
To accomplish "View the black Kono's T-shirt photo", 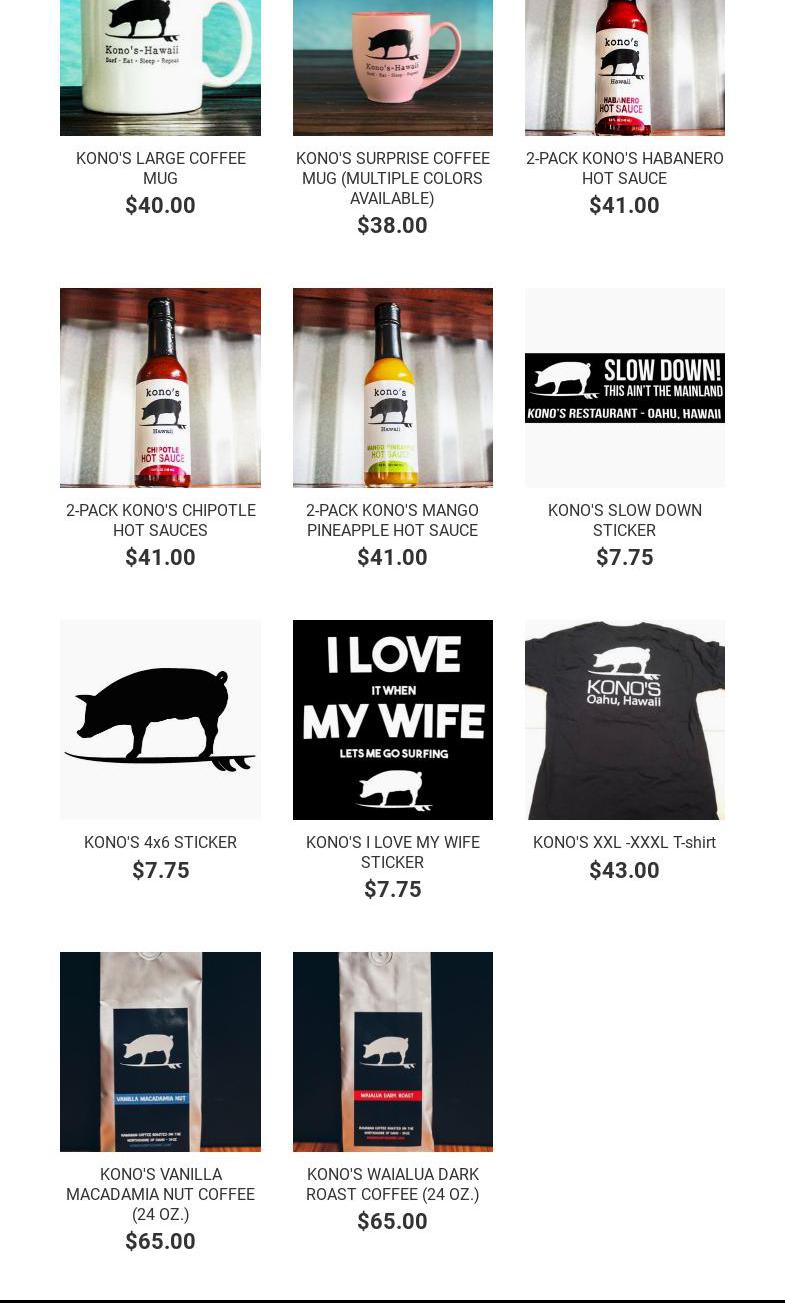I will [x=625, y=720].
